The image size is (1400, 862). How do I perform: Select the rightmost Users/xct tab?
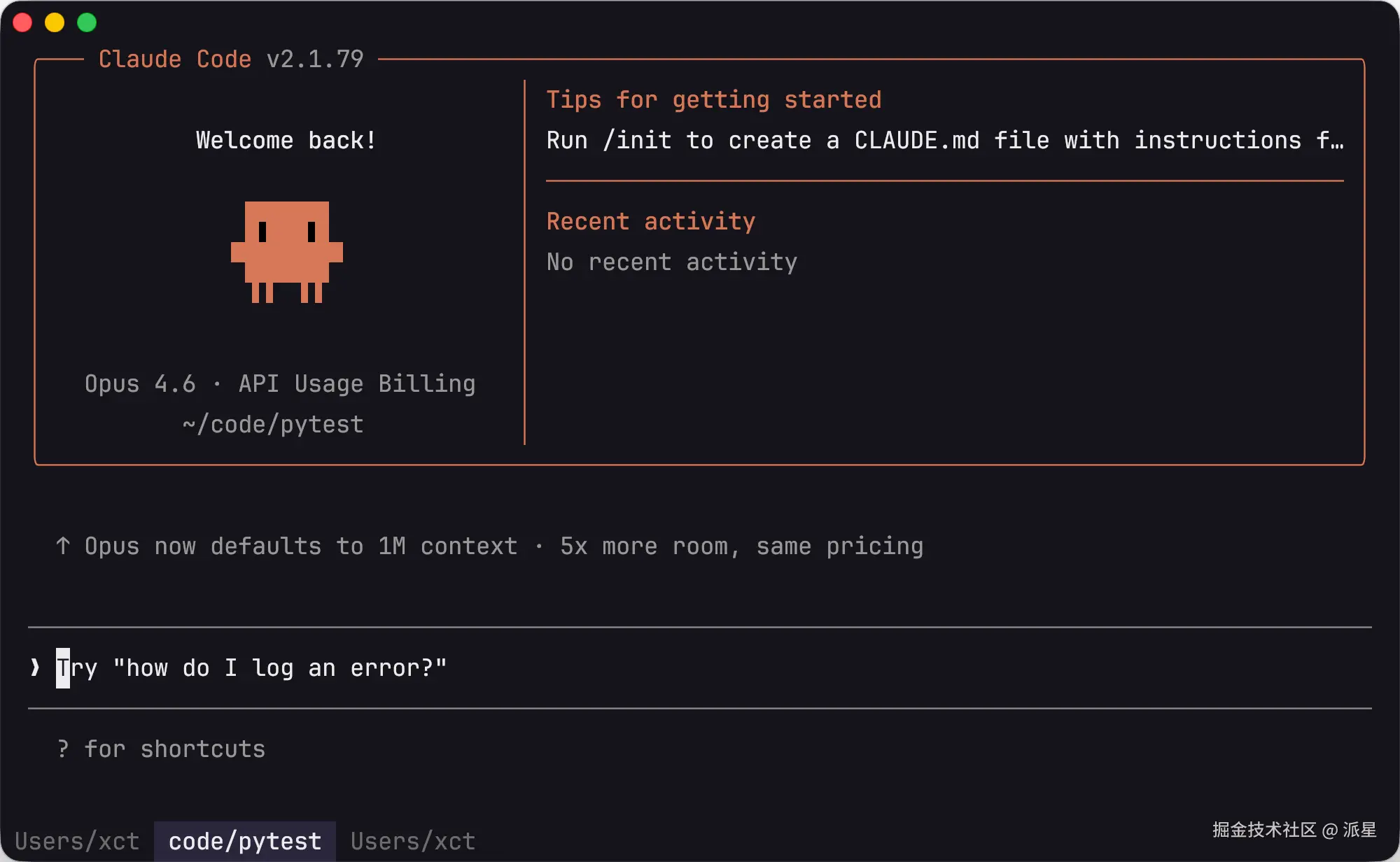pyautogui.click(x=413, y=841)
